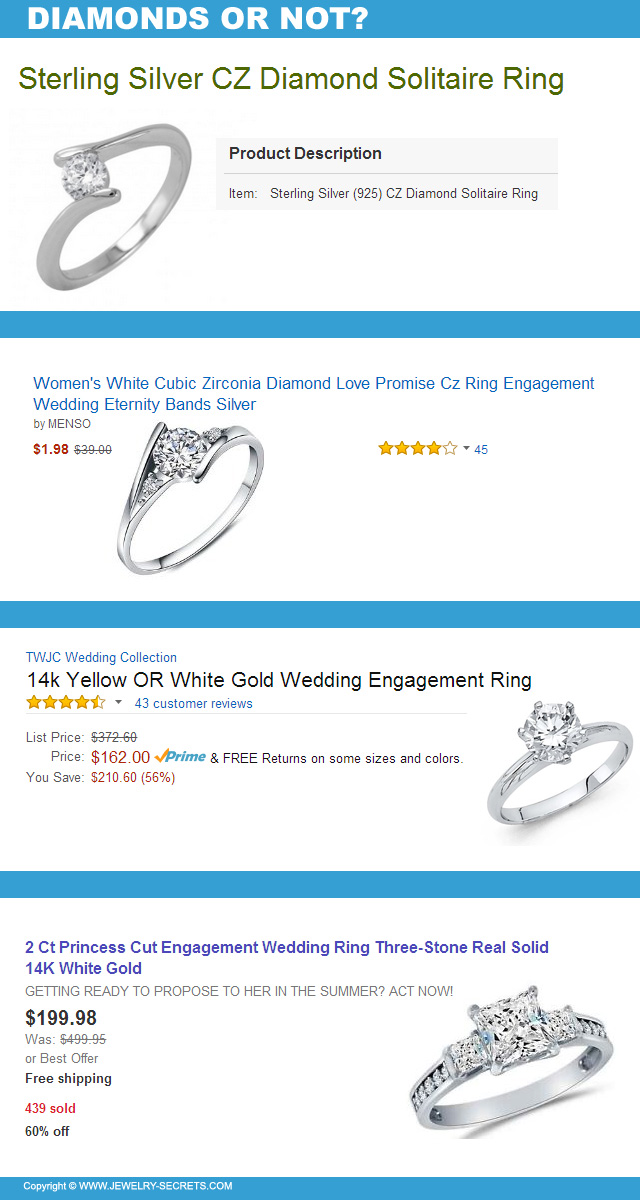Click the MENSO brand name
Image resolution: width=640 pixels, height=1200 pixels.
(x=69, y=424)
